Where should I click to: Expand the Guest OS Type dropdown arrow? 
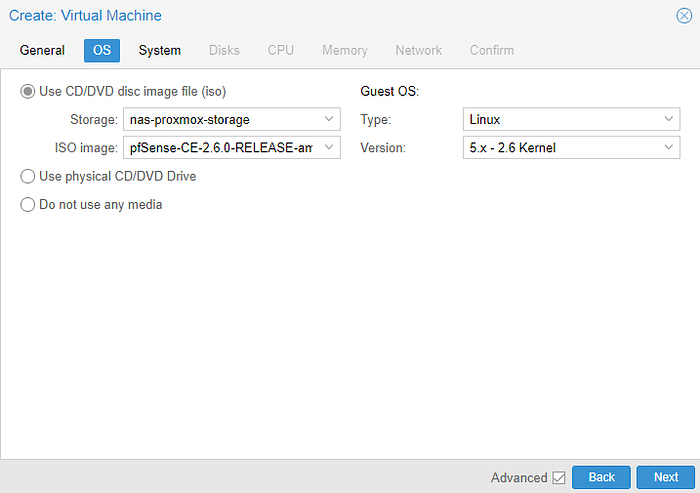click(668, 119)
